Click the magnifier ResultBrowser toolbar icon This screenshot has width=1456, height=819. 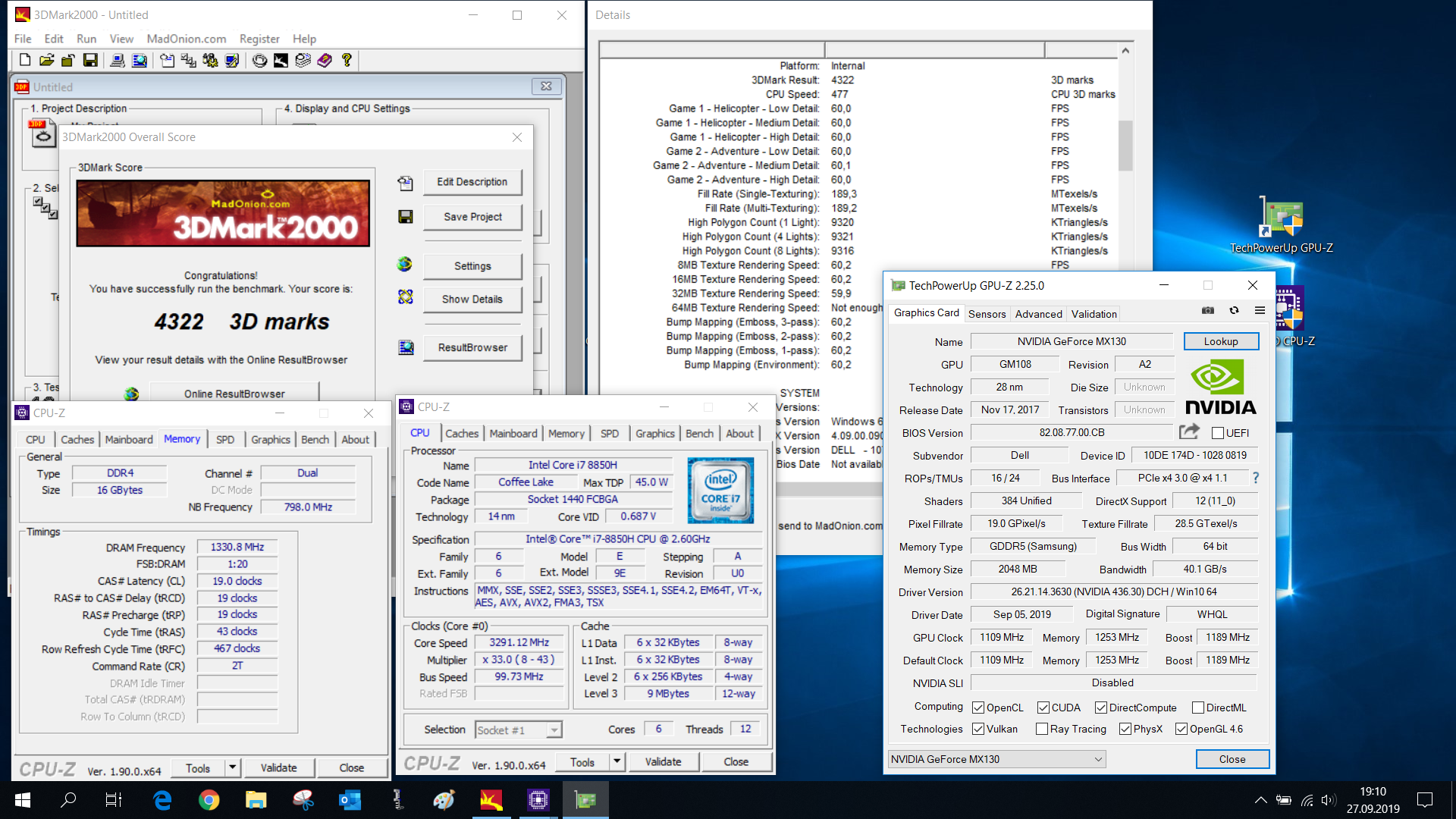click(x=140, y=61)
